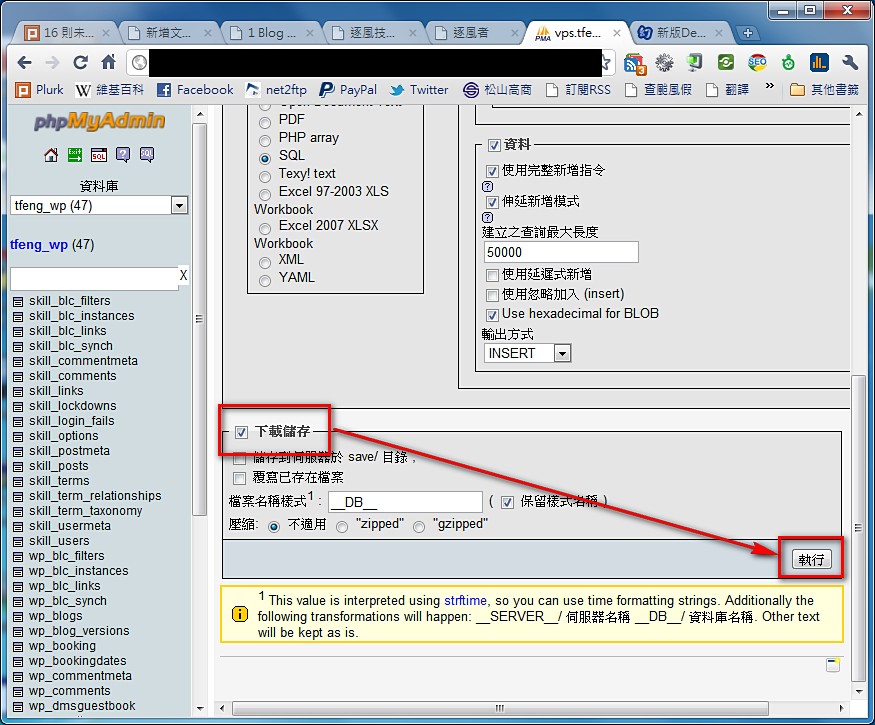Toggle the 資料 checkbox
Screen dimensions: 875x725
[493, 146]
